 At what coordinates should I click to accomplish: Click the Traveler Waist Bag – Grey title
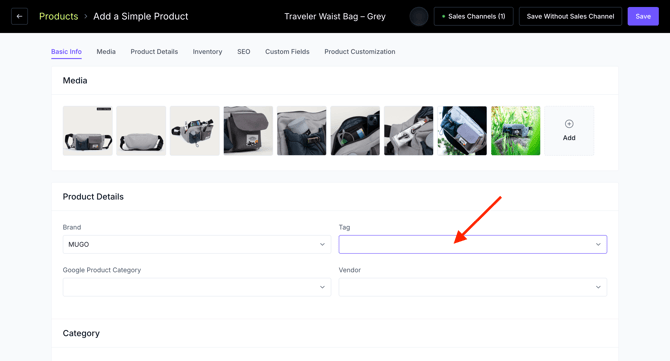click(335, 16)
